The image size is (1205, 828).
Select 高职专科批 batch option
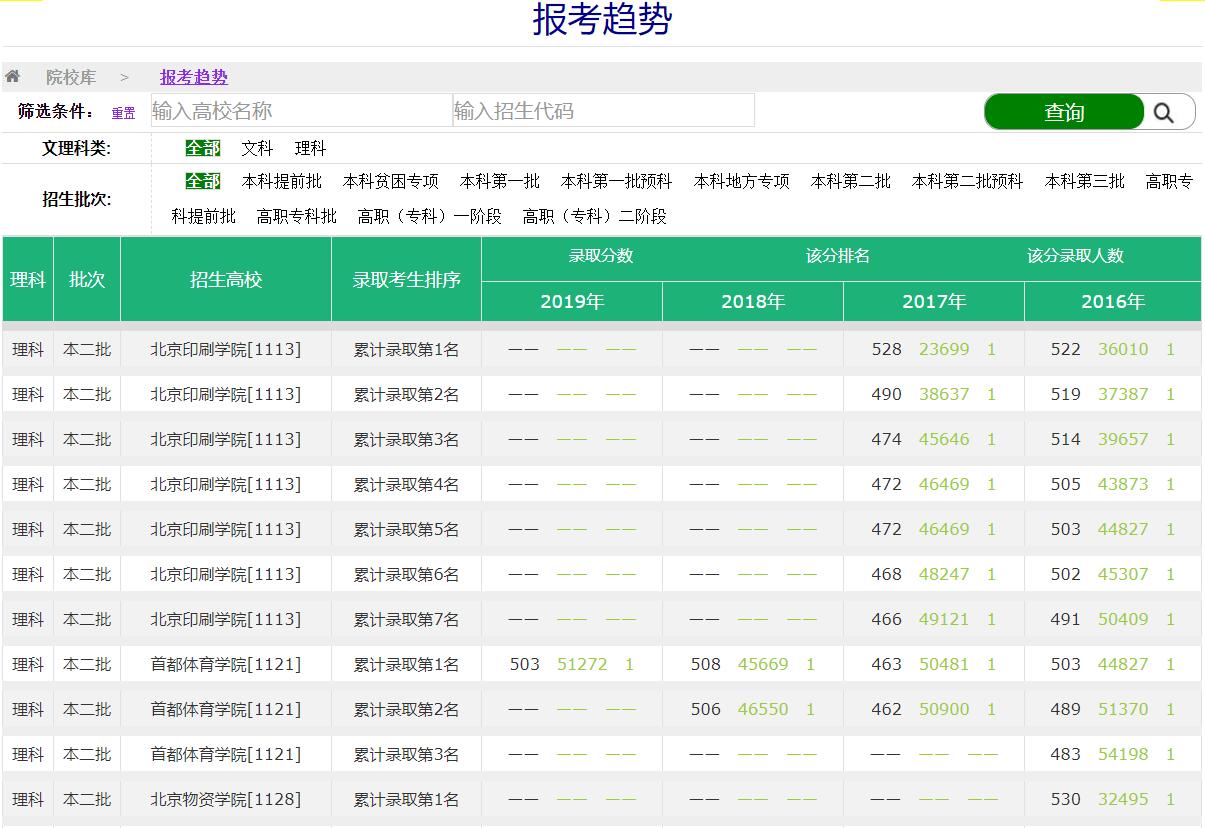click(x=297, y=216)
